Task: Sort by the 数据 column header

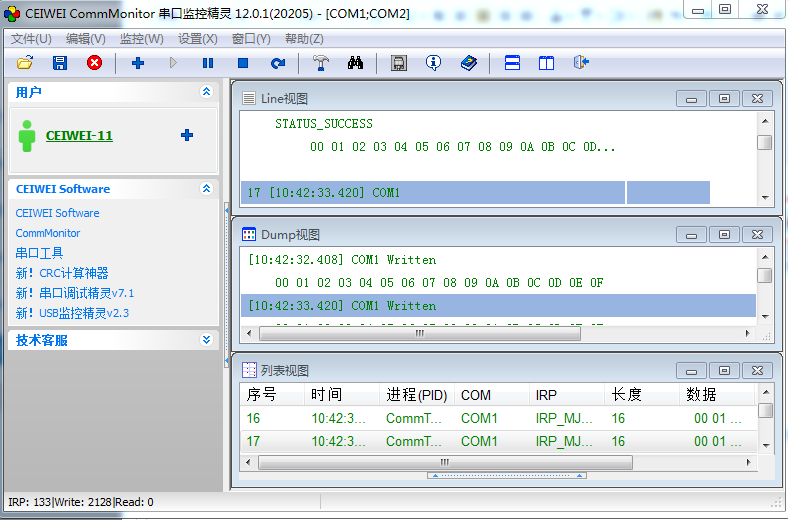Action: [717, 395]
